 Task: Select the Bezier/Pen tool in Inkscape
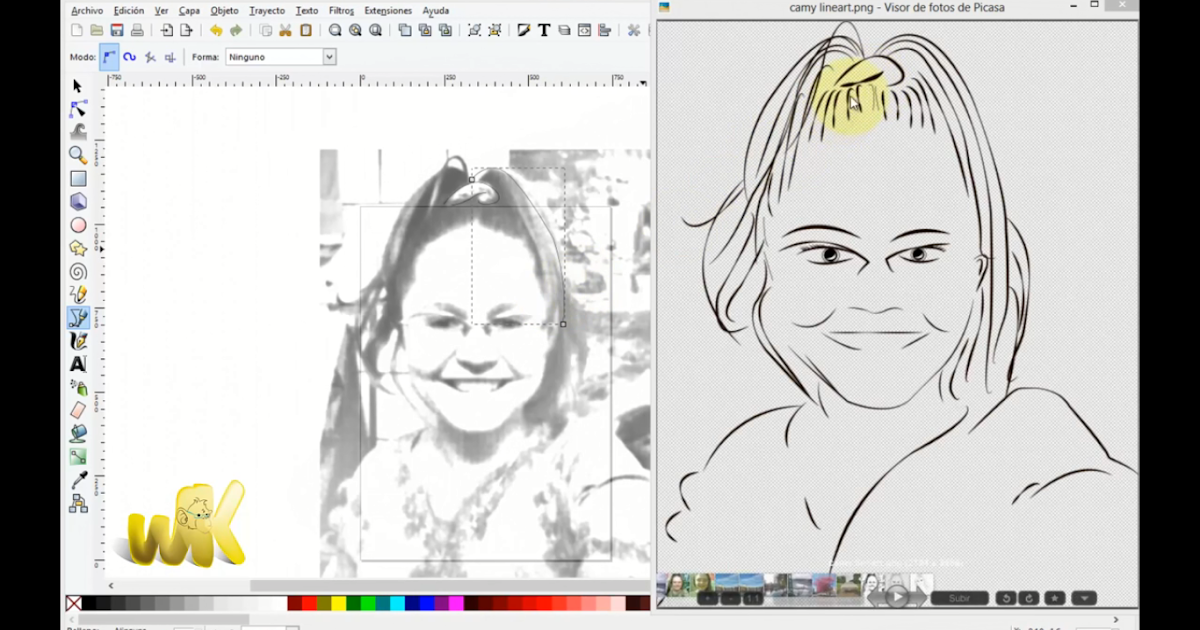77,317
